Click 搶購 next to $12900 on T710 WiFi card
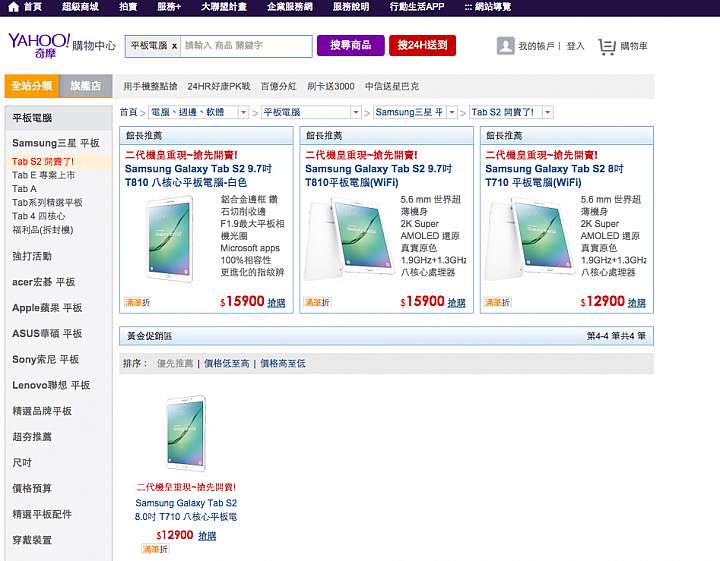The image size is (720, 561). pos(637,303)
